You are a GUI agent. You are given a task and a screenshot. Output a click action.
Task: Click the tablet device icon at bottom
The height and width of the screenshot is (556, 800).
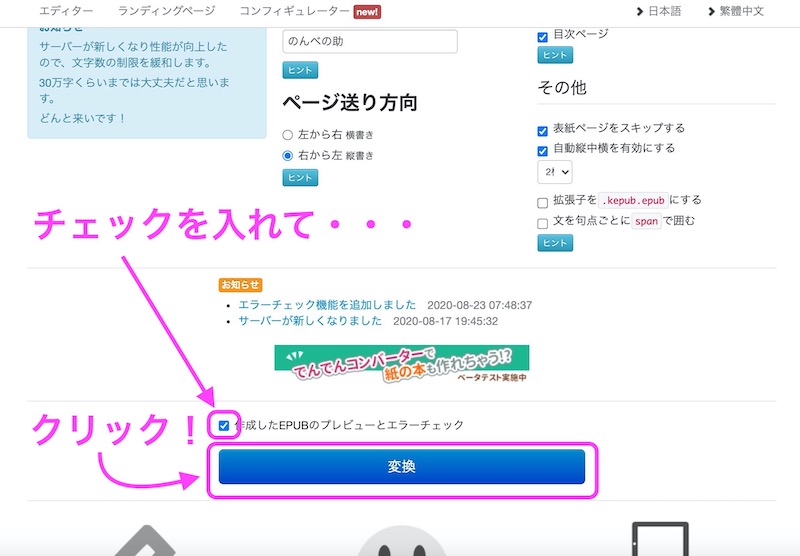point(661,540)
